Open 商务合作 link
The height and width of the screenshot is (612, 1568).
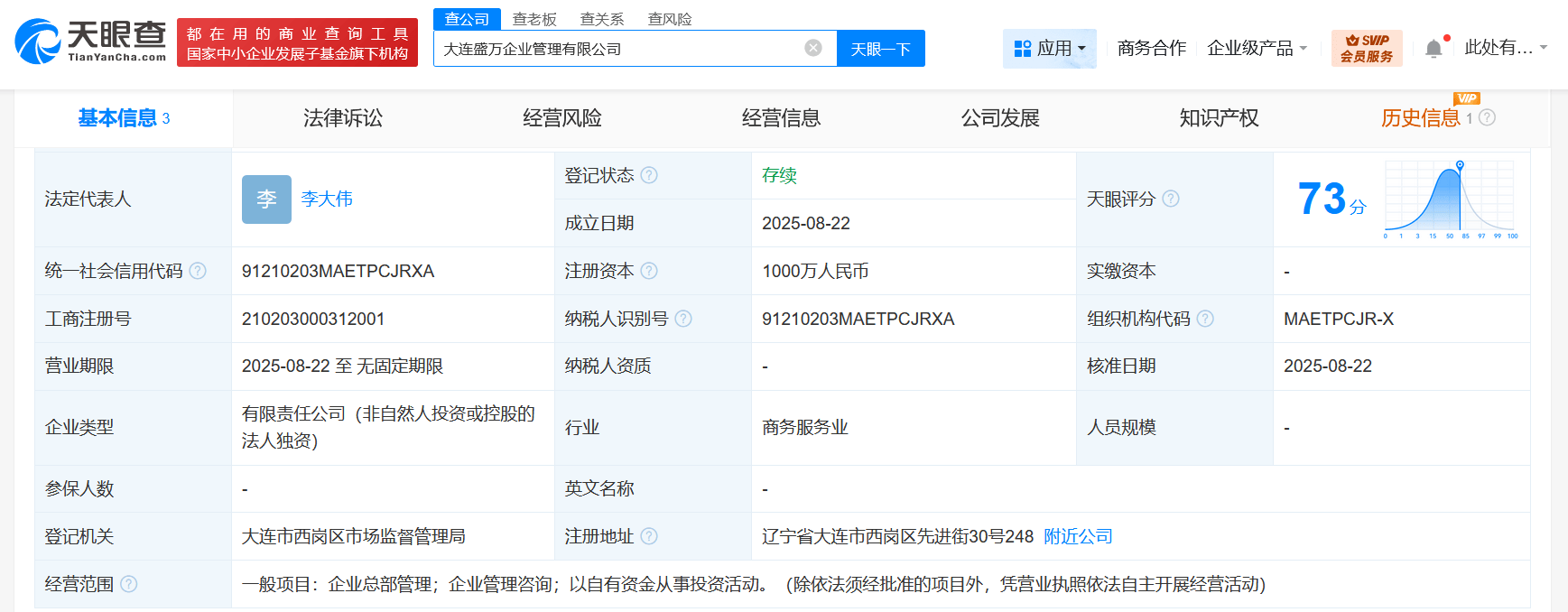1152,48
